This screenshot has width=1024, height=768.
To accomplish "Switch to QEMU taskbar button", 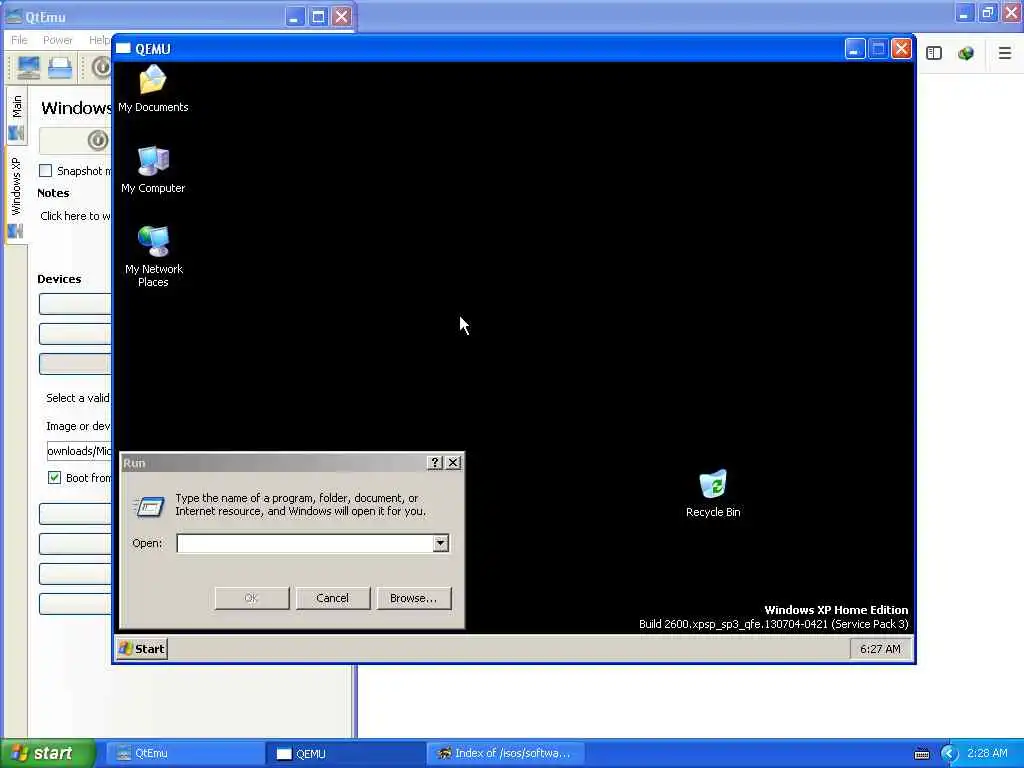I will coord(346,754).
